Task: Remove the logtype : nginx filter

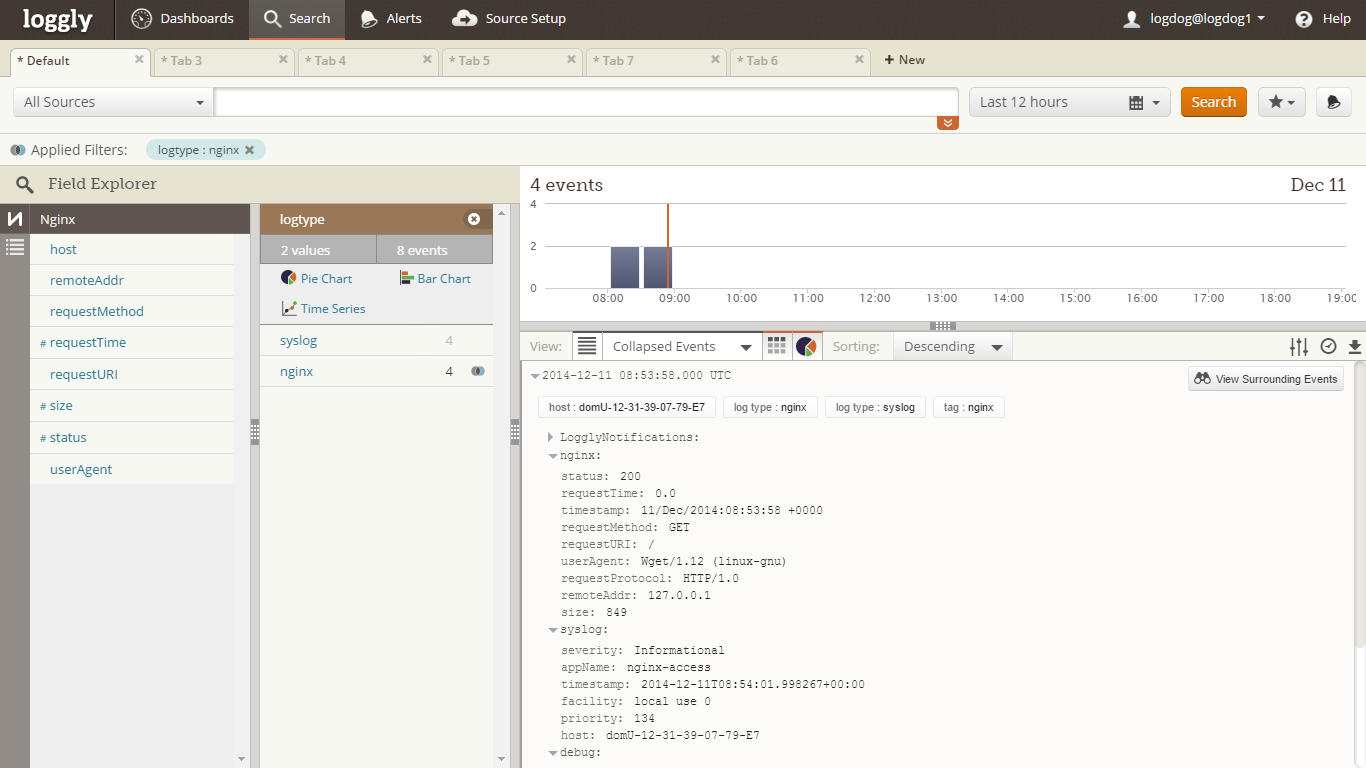Action: click(249, 150)
